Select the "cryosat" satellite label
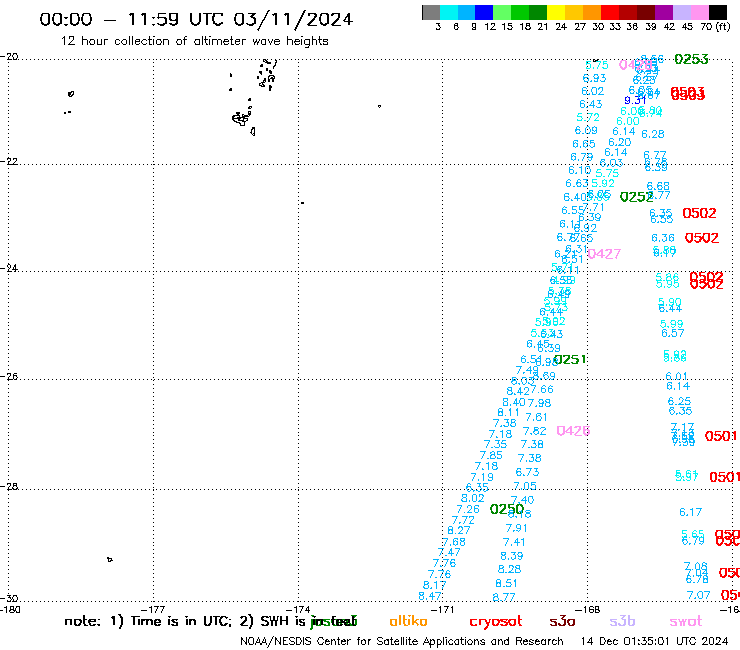This screenshot has height=650, width=740. point(496,622)
